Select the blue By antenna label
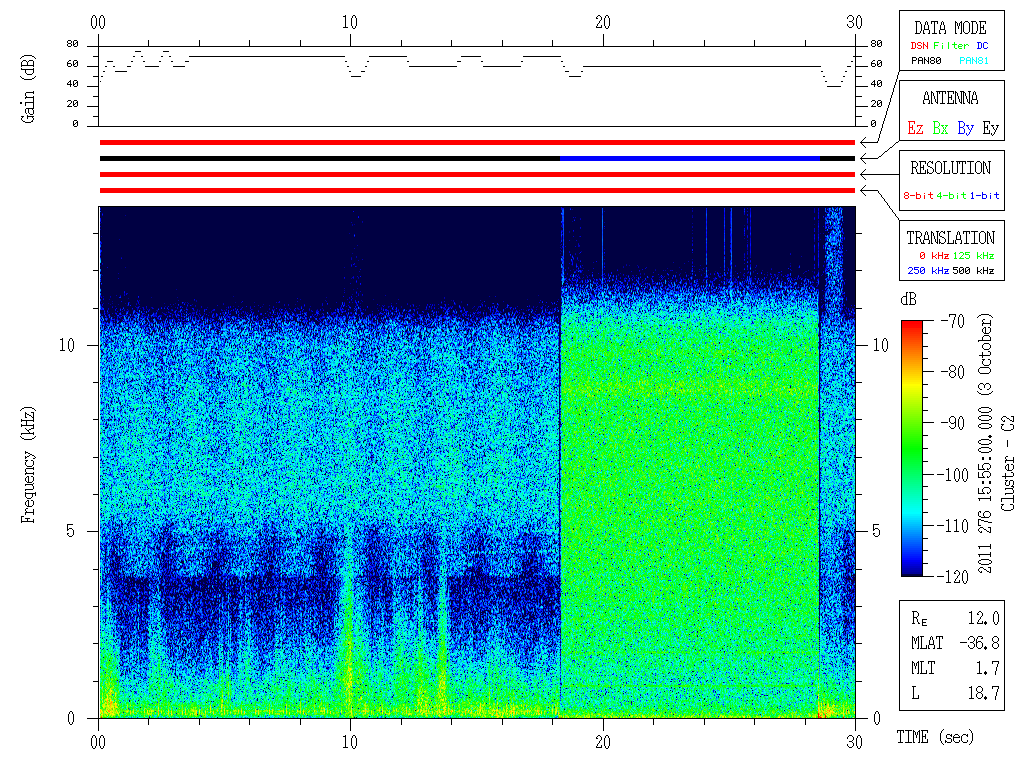 (x=965, y=128)
